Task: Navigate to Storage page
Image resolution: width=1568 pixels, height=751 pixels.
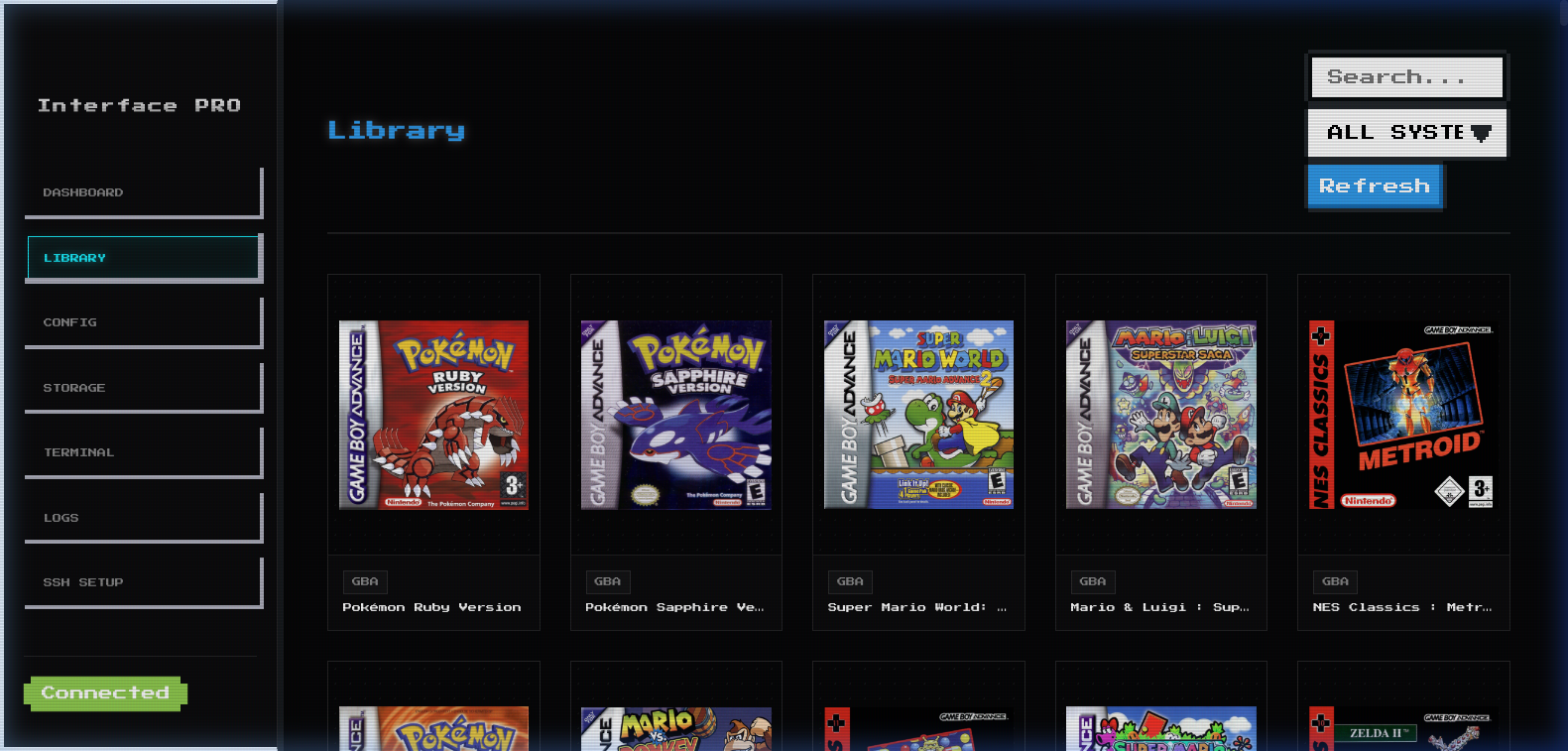Action: 143,388
